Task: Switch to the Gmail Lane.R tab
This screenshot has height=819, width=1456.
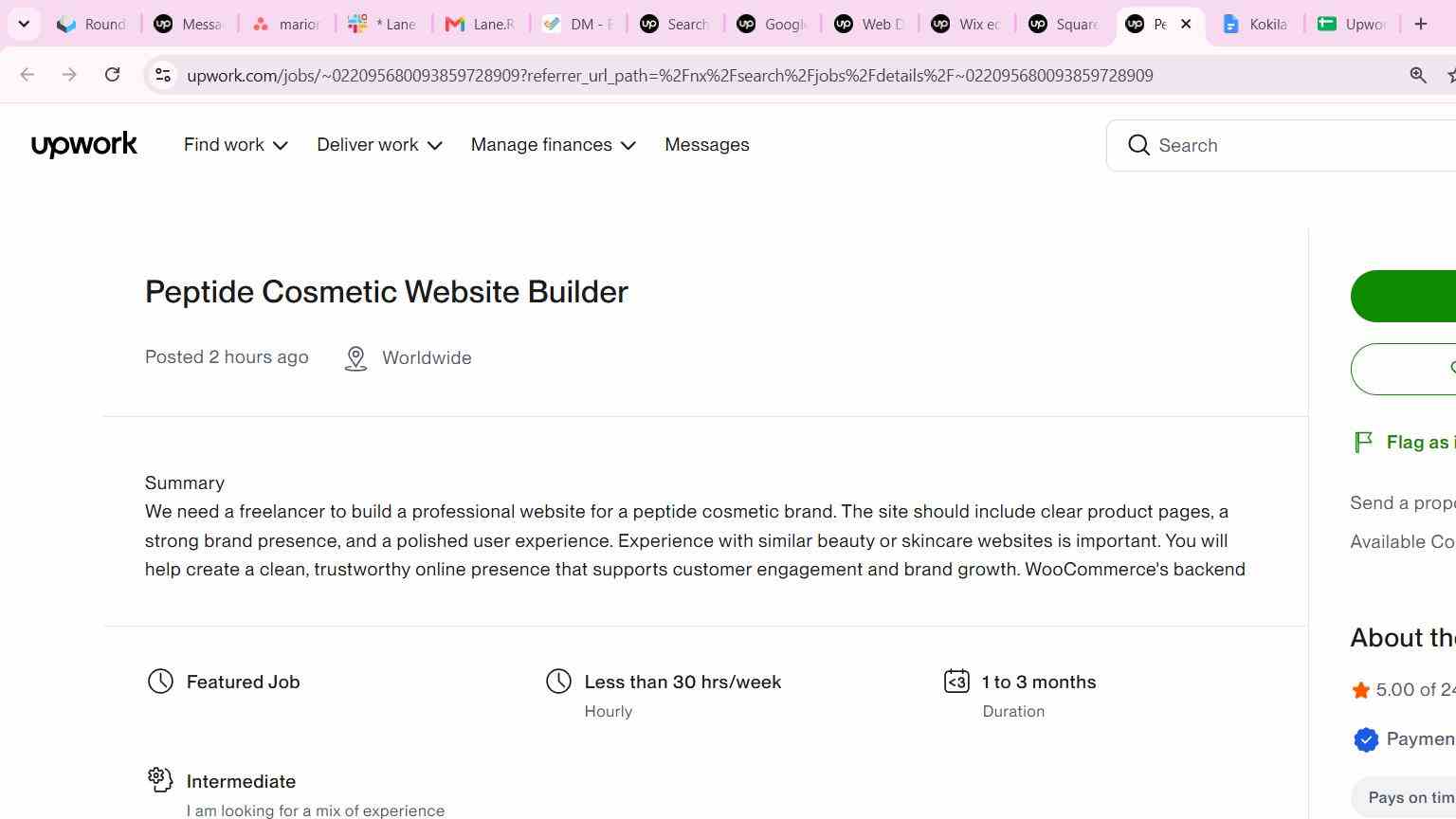Action: [x=481, y=24]
